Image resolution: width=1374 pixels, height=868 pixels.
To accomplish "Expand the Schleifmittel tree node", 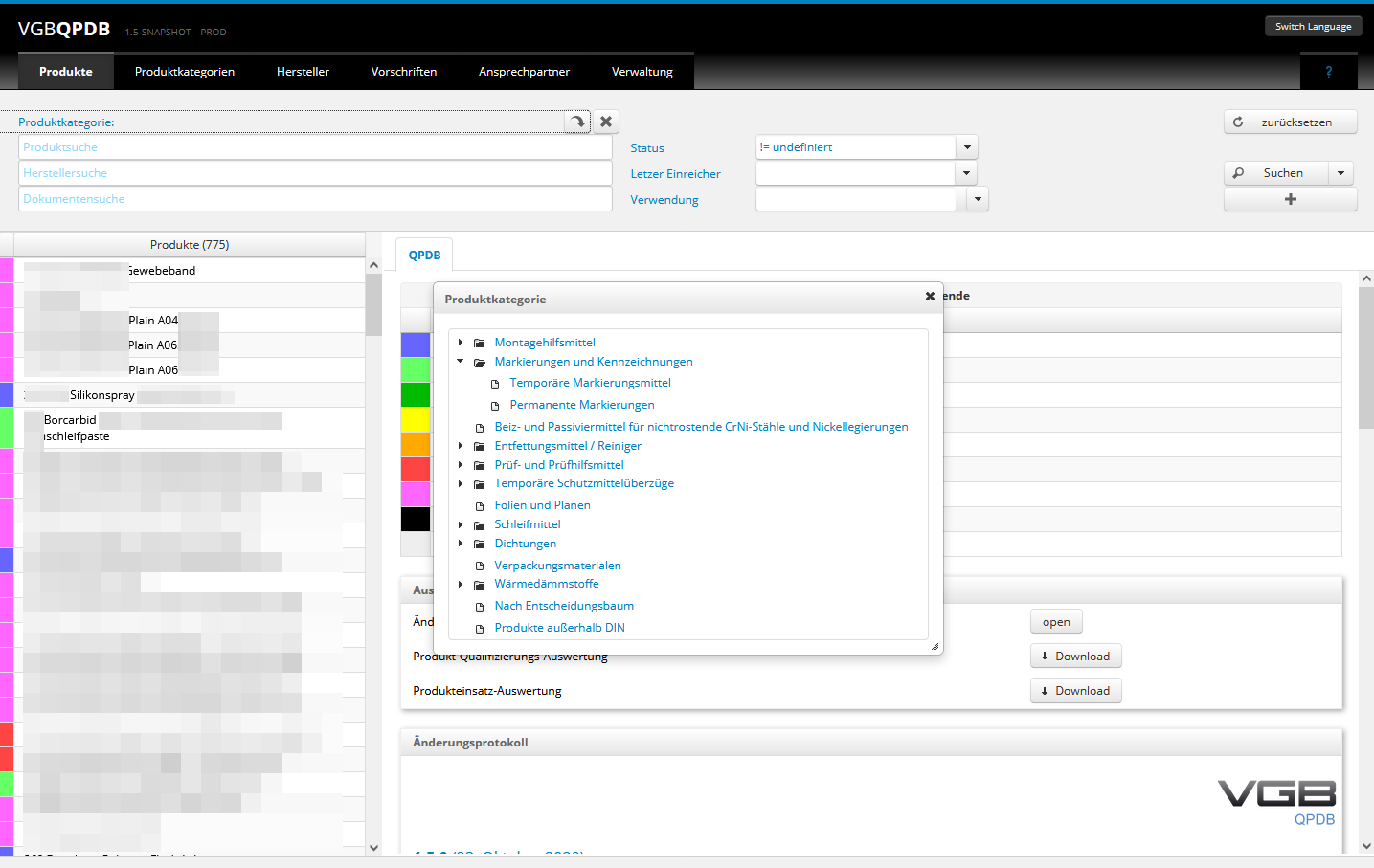I will click(461, 524).
